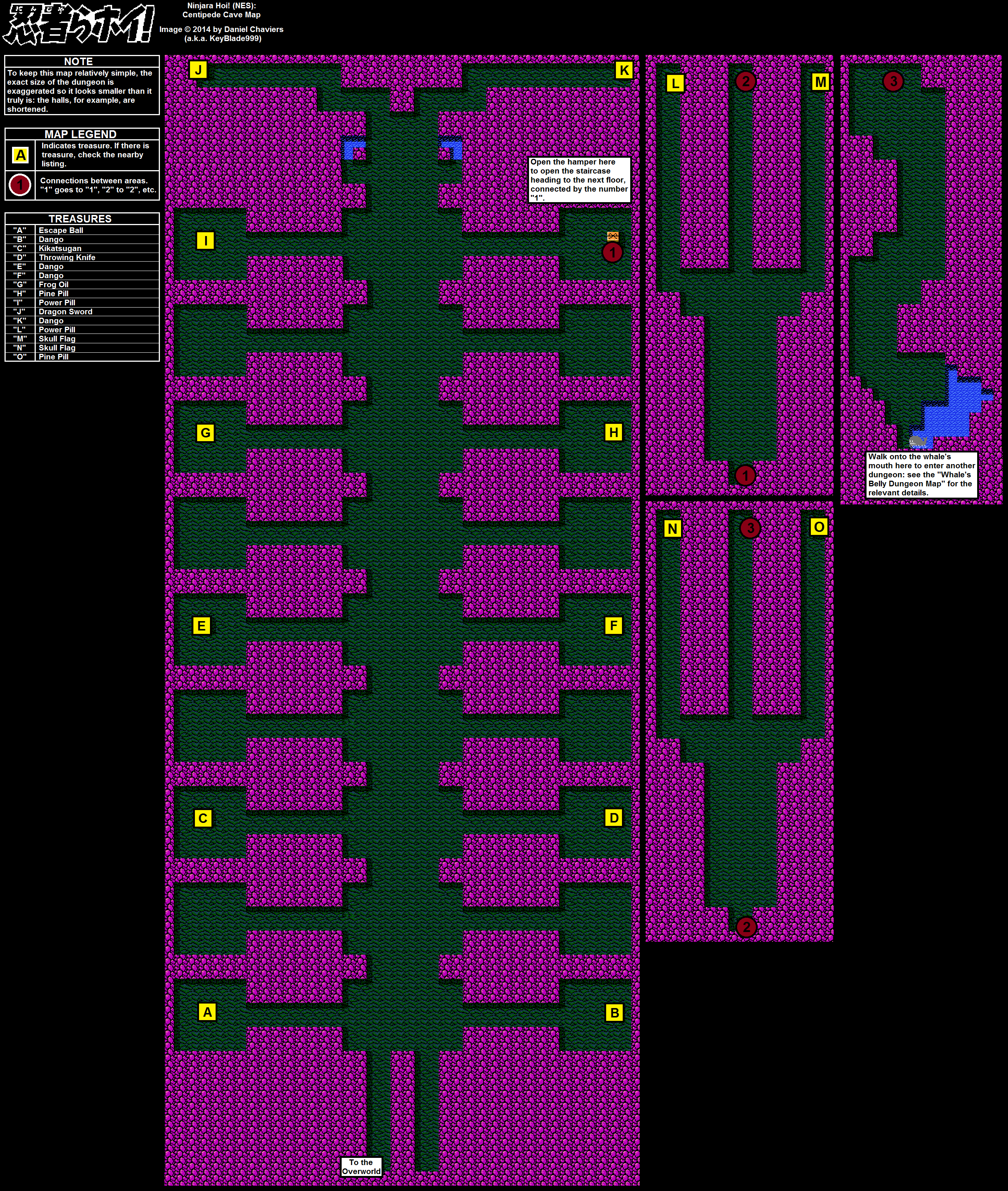The height and width of the screenshot is (1191, 1008).
Task: Click connection 1 beside the hamper
Action: [613, 252]
